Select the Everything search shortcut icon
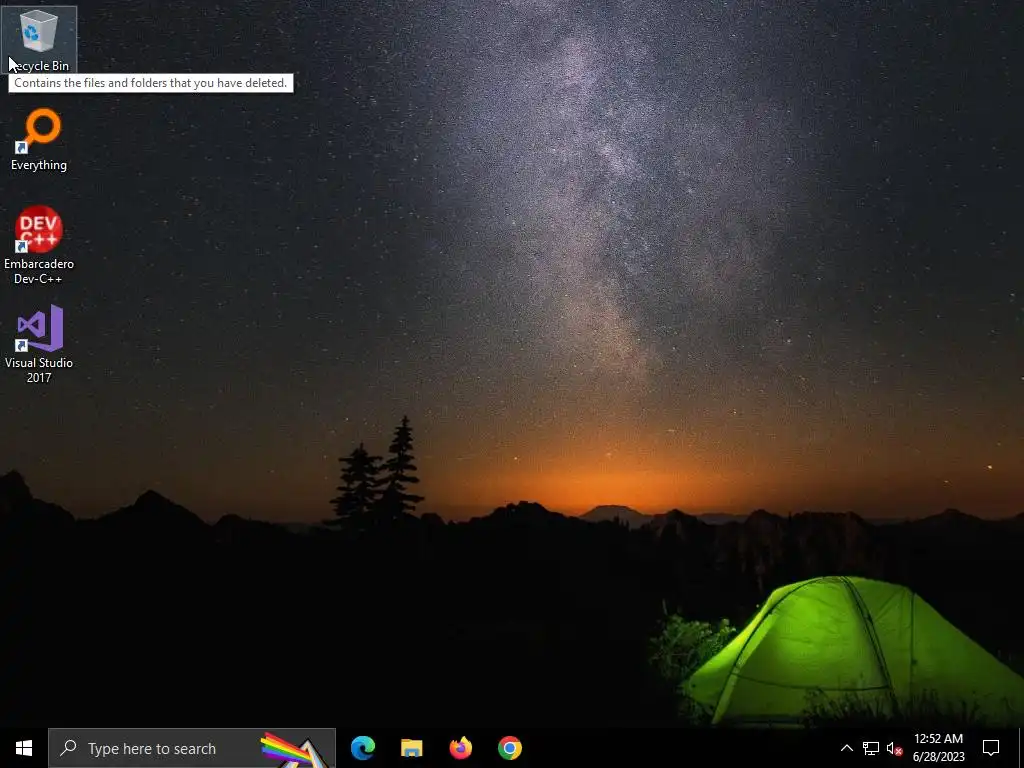The height and width of the screenshot is (768, 1024). point(39,130)
